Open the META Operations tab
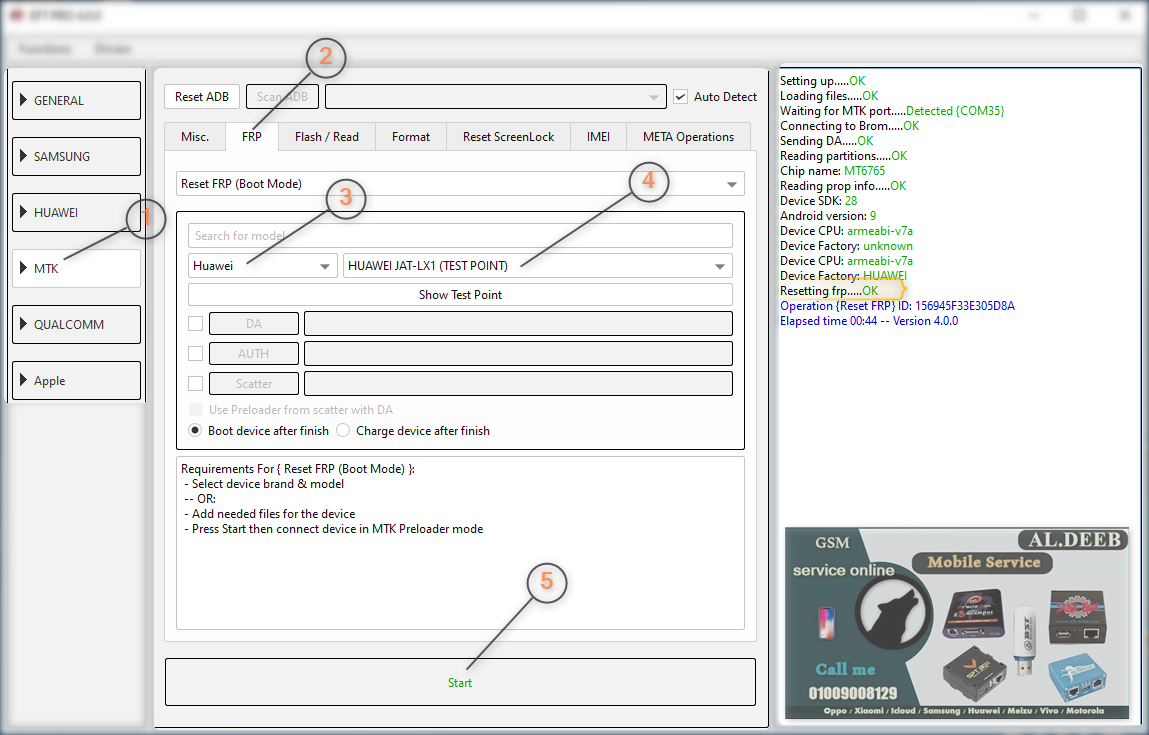This screenshot has width=1149, height=735. (x=688, y=137)
